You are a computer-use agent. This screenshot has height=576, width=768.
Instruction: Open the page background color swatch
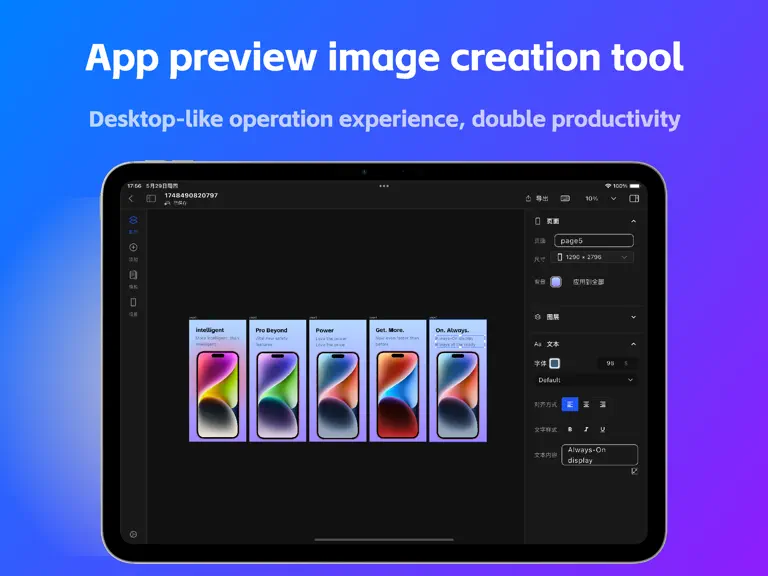coord(556,282)
